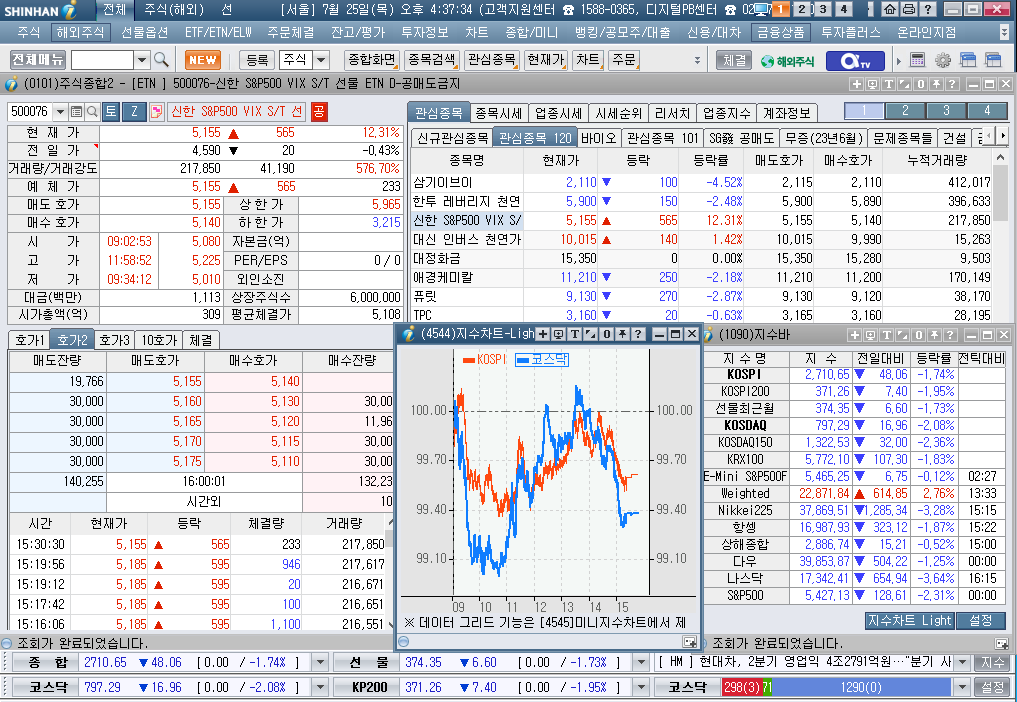Click capture icon at 지수바 status bar right

point(1001,644)
